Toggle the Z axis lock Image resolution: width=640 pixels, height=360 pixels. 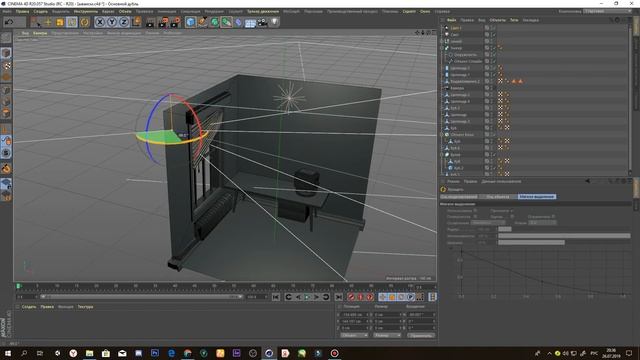point(124,22)
